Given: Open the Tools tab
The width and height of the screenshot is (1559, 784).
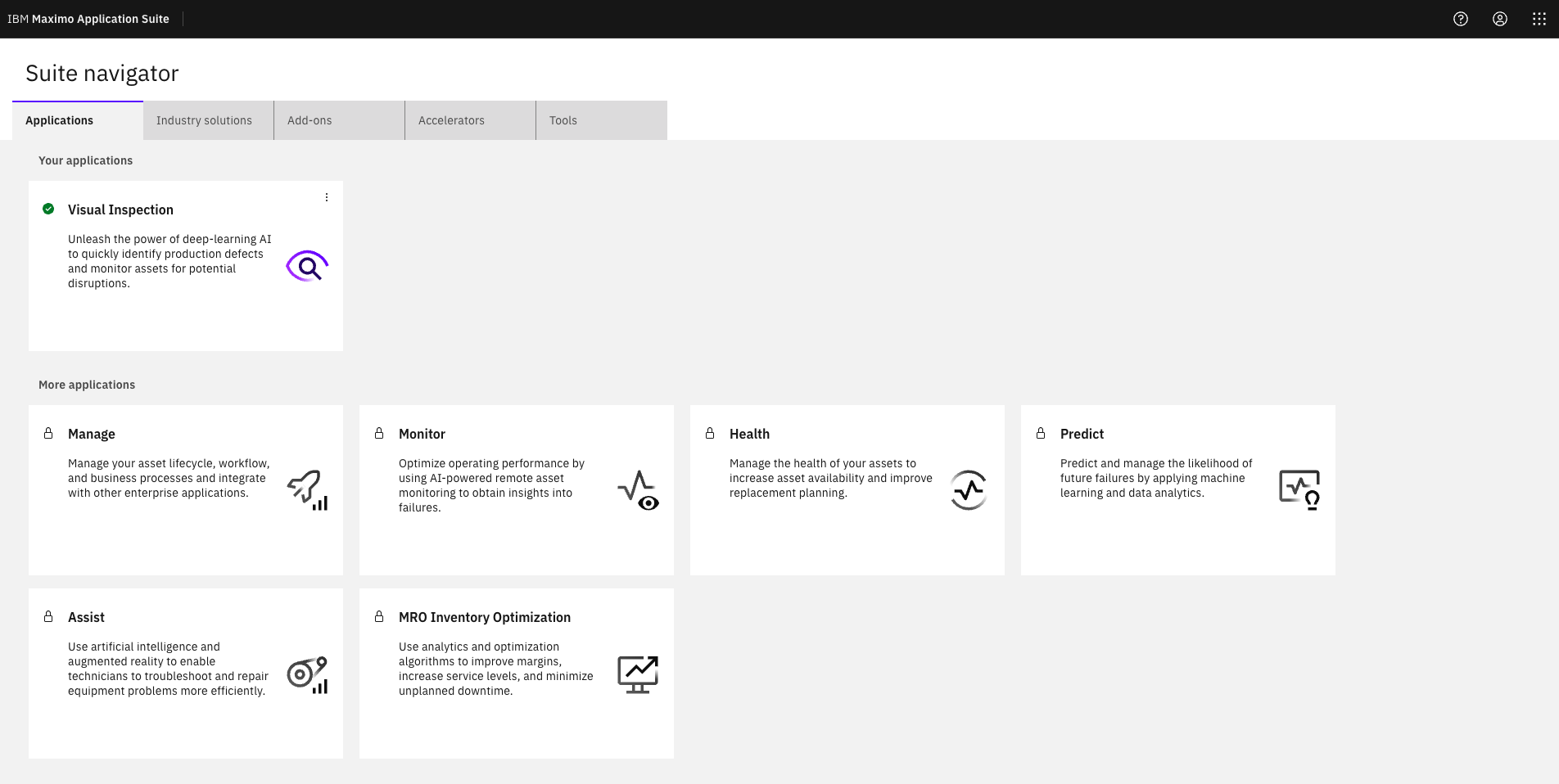Looking at the screenshot, I should 602,120.
